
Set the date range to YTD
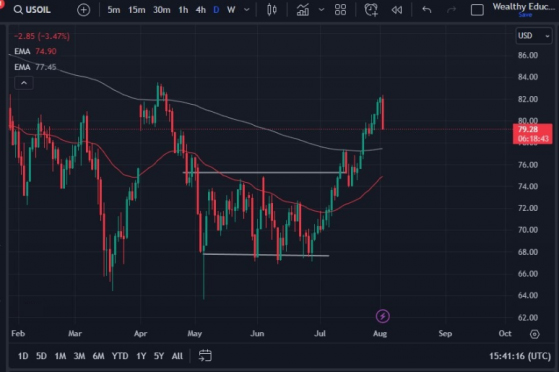(x=120, y=356)
